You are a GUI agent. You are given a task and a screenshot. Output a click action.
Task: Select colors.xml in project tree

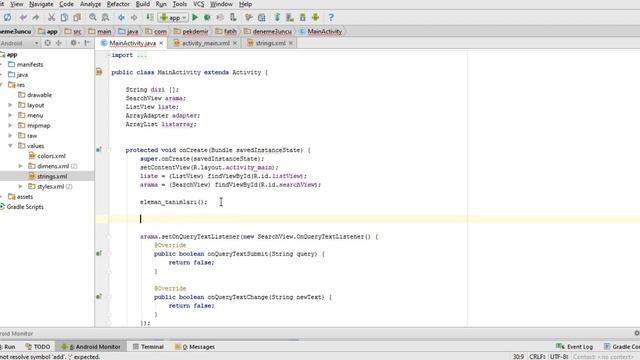[x=47, y=156]
